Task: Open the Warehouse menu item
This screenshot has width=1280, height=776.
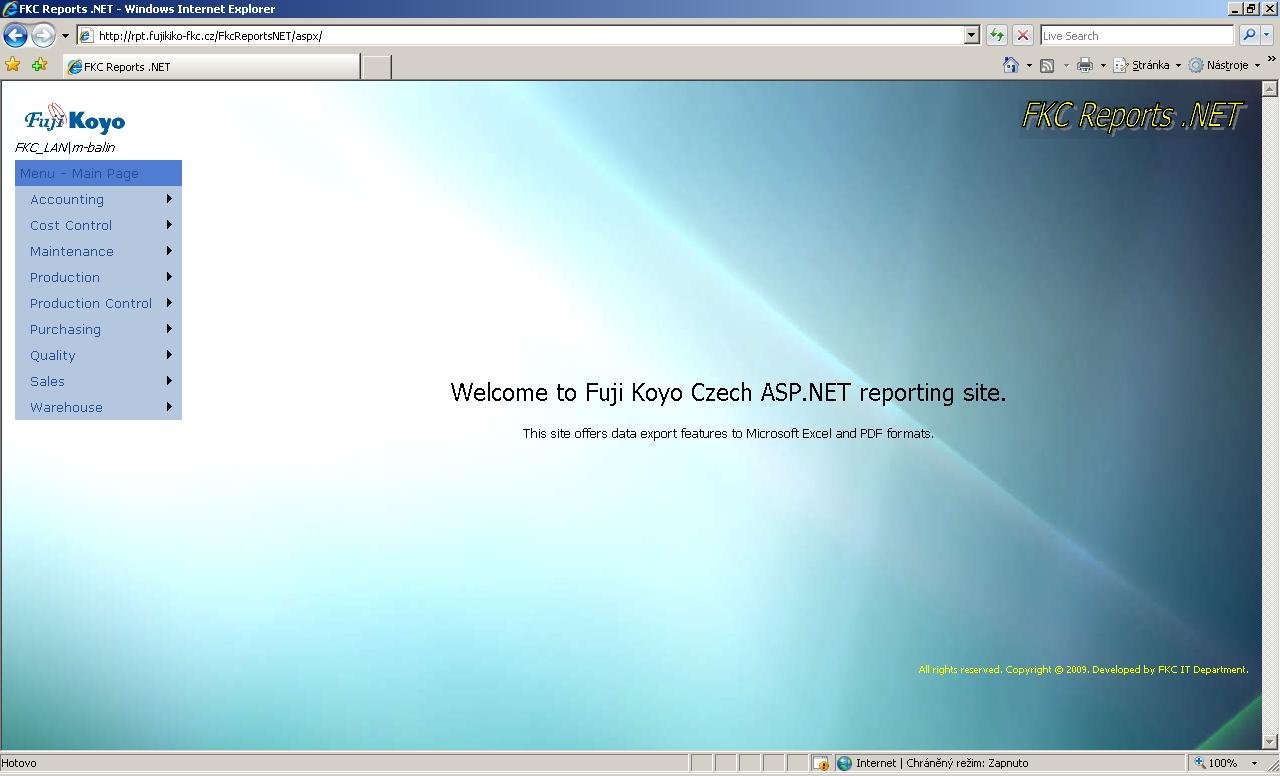Action: tap(98, 407)
